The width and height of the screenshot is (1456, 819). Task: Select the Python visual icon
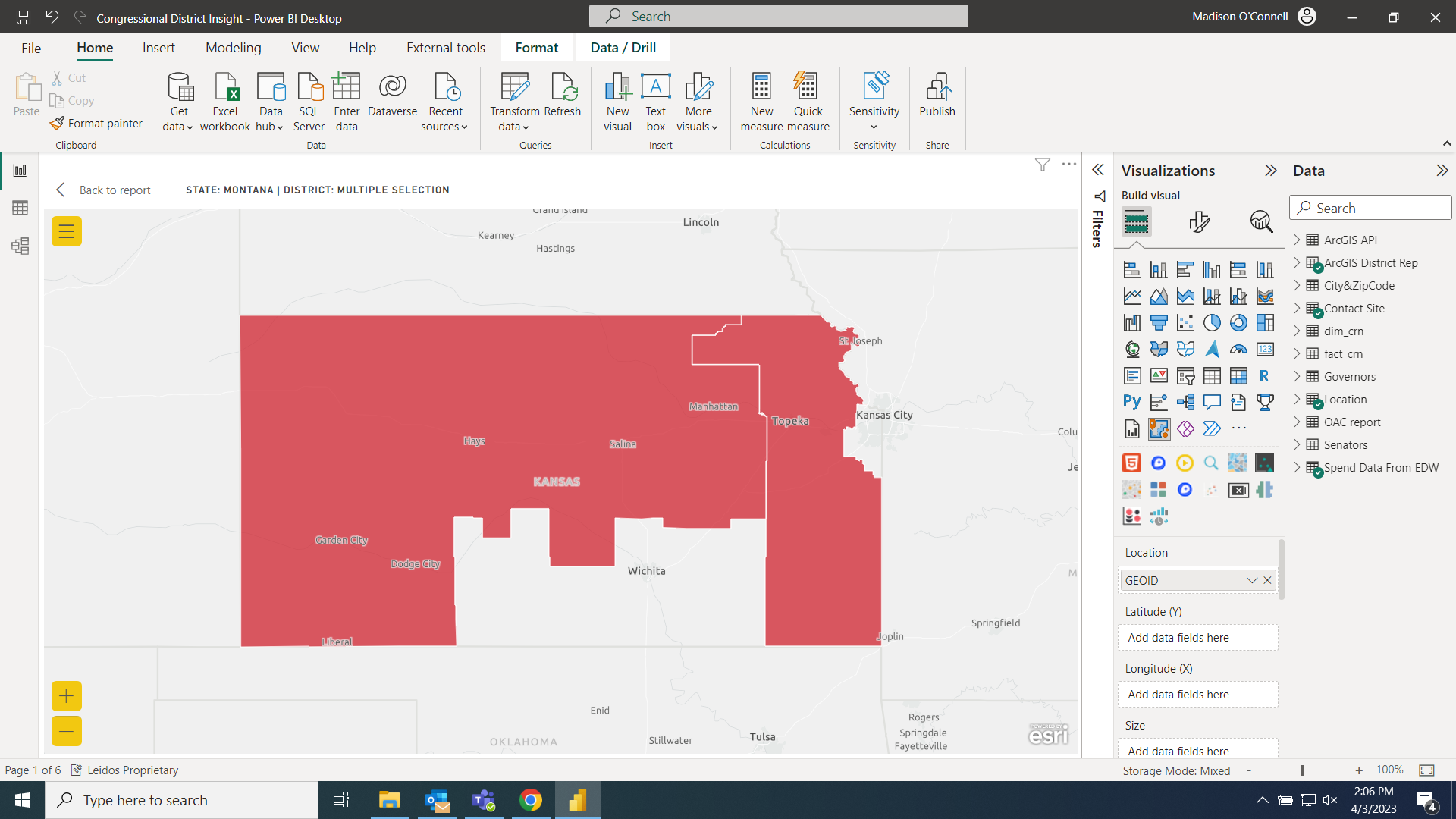tap(1131, 402)
